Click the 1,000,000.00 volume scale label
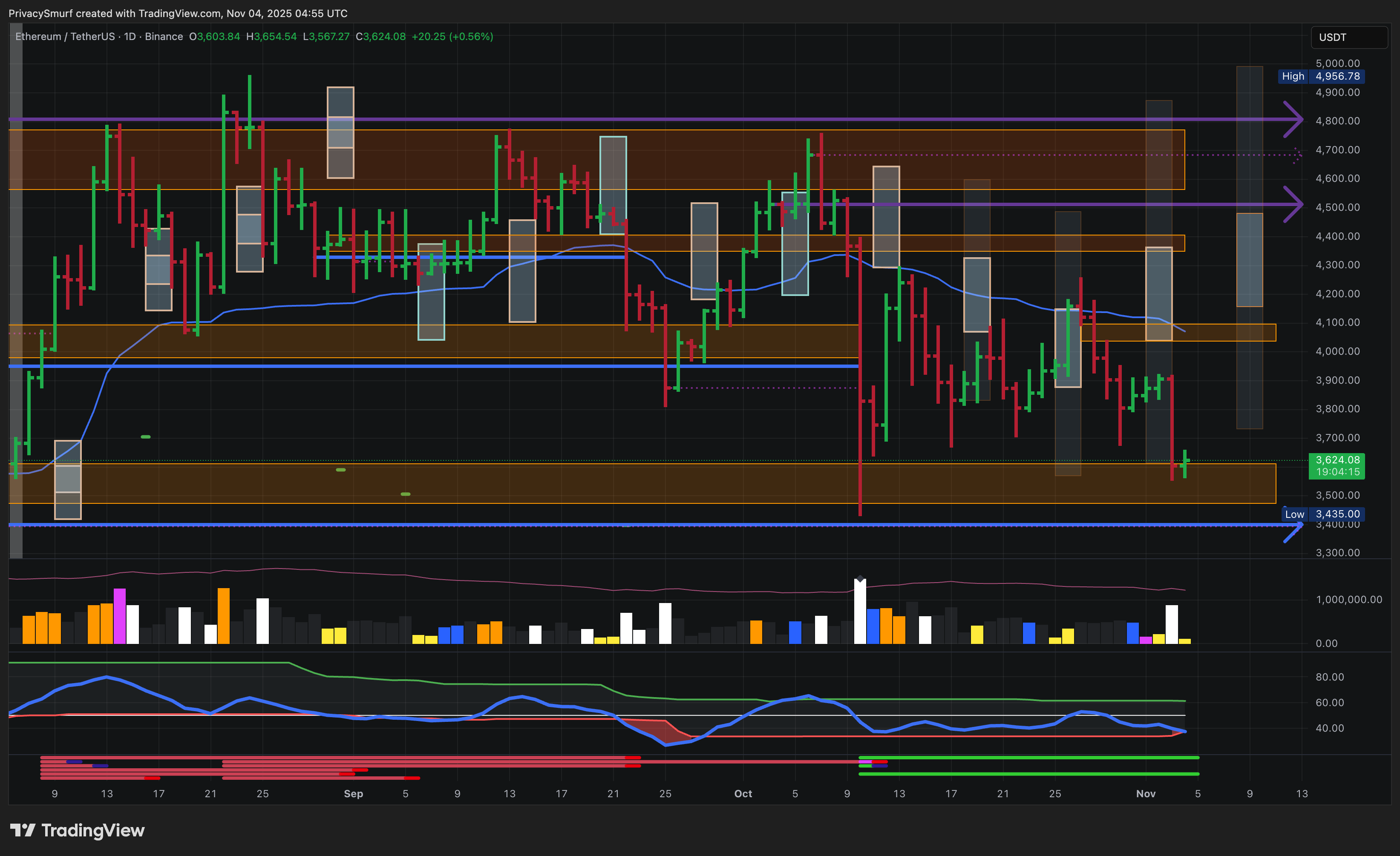The height and width of the screenshot is (856, 1400). (1348, 599)
